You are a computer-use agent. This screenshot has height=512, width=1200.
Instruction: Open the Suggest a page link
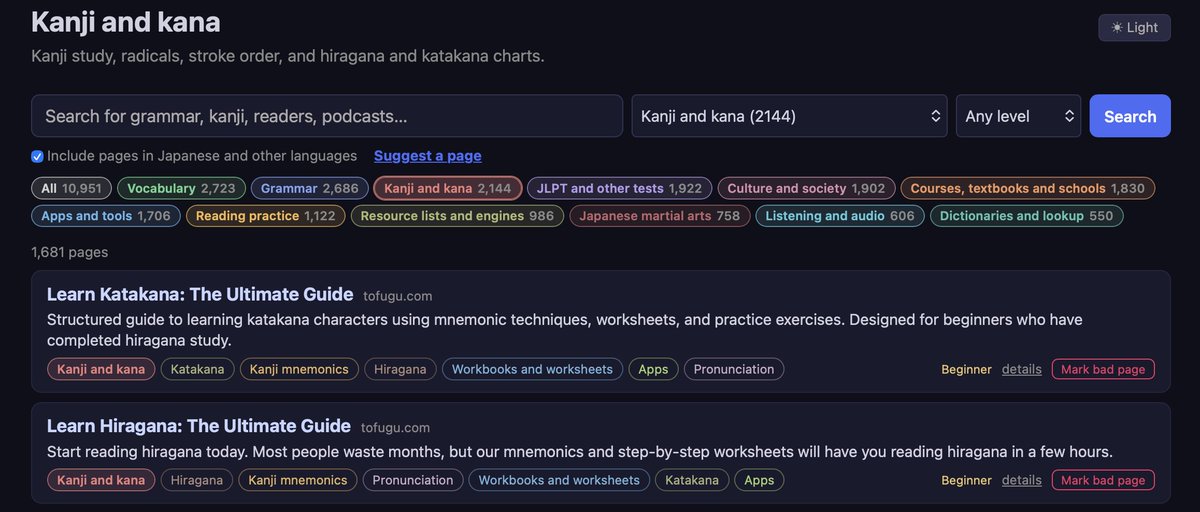[428, 156]
